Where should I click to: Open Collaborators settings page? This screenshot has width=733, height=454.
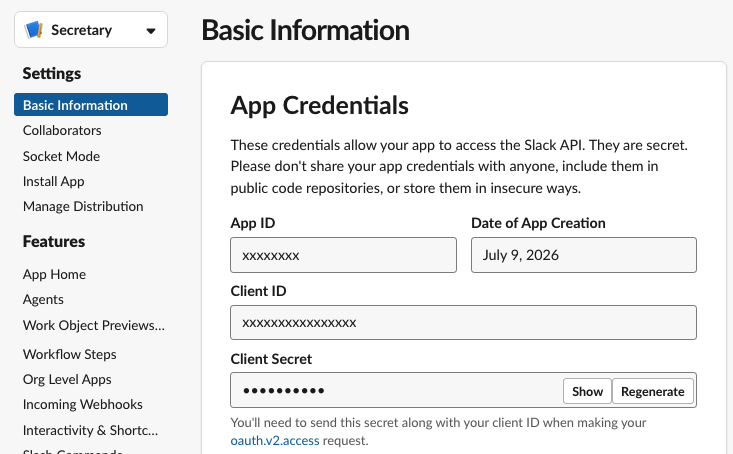(x=62, y=130)
